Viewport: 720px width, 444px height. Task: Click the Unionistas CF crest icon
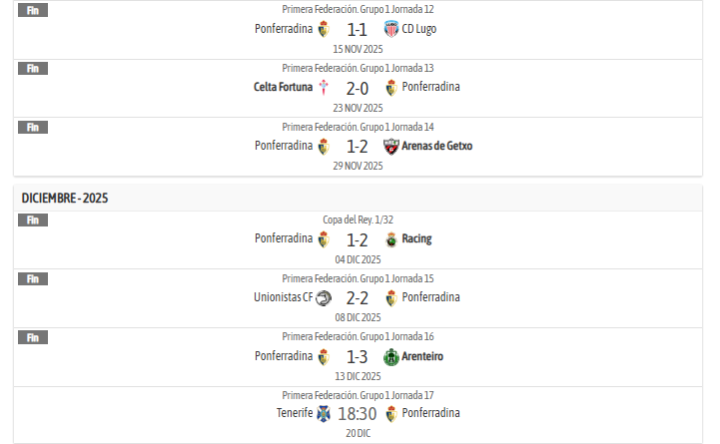coord(323,298)
